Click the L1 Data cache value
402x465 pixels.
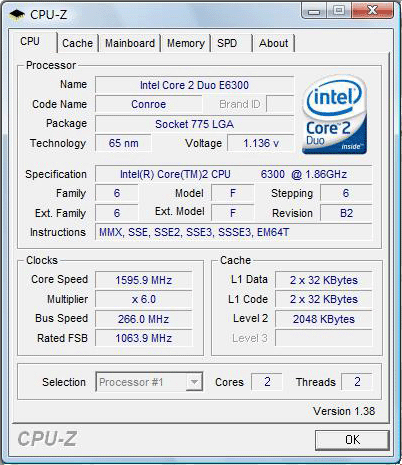(323, 280)
